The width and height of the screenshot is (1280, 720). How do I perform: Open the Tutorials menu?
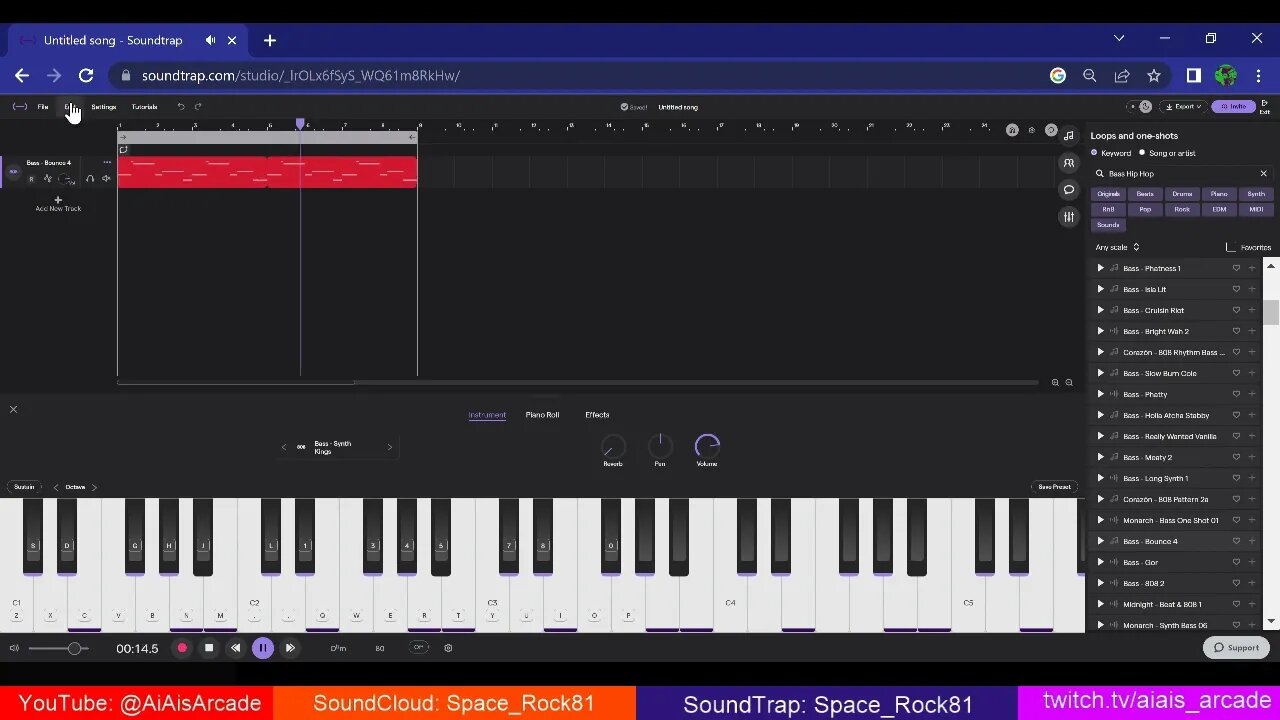[144, 106]
